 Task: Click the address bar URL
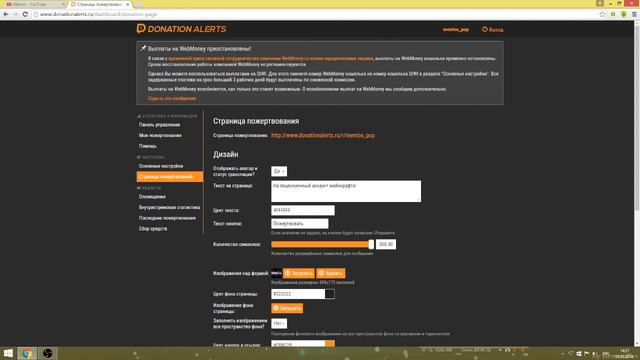tap(98, 14)
